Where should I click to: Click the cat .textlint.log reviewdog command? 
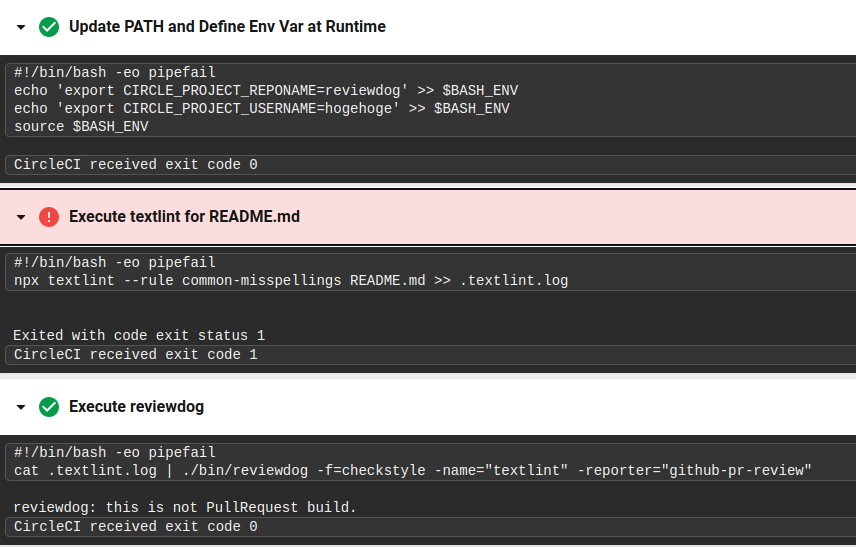(x=413, y=470)
